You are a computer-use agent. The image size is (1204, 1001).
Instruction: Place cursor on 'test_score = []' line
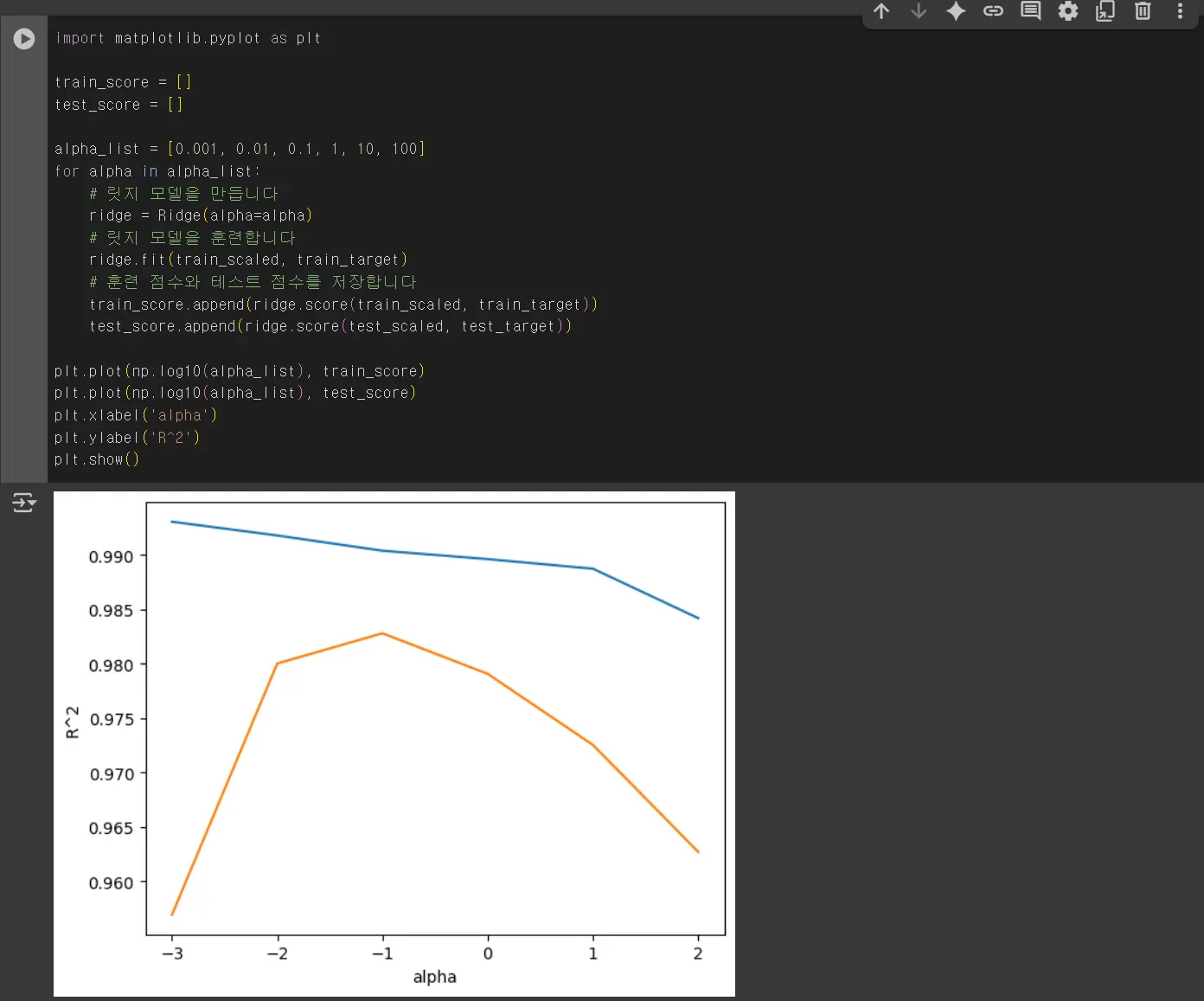tap(118, 105)
